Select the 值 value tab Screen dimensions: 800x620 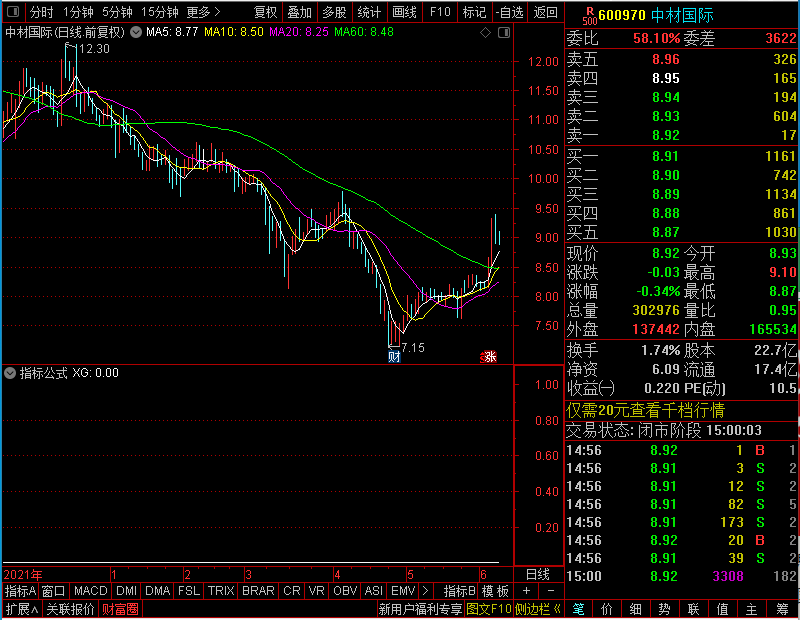tap(722, 609)
